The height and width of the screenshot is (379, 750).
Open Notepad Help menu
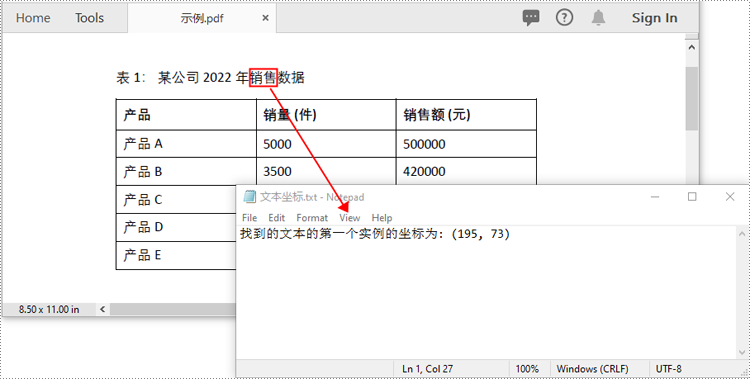click(x=382, y=218)
